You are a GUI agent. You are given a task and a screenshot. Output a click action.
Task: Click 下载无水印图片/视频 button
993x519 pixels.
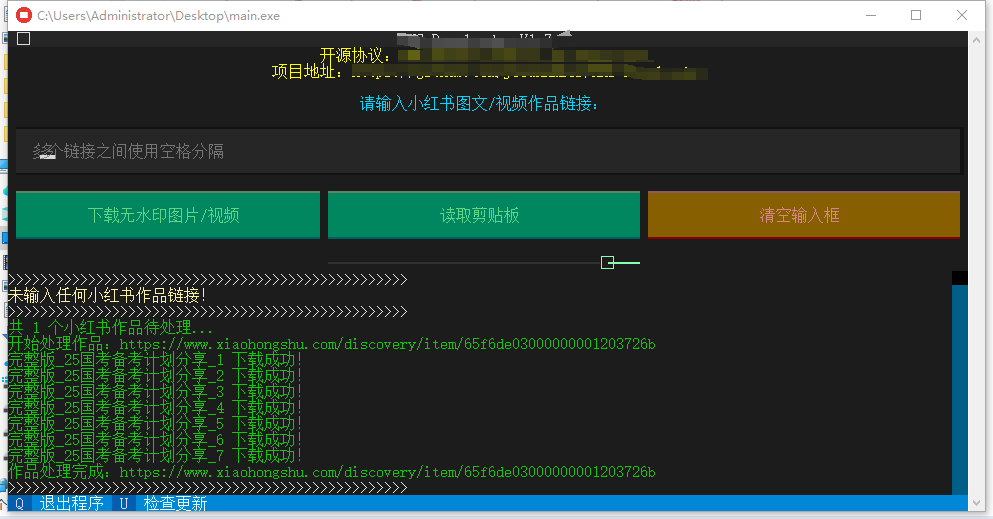click(x=168, y=215)
